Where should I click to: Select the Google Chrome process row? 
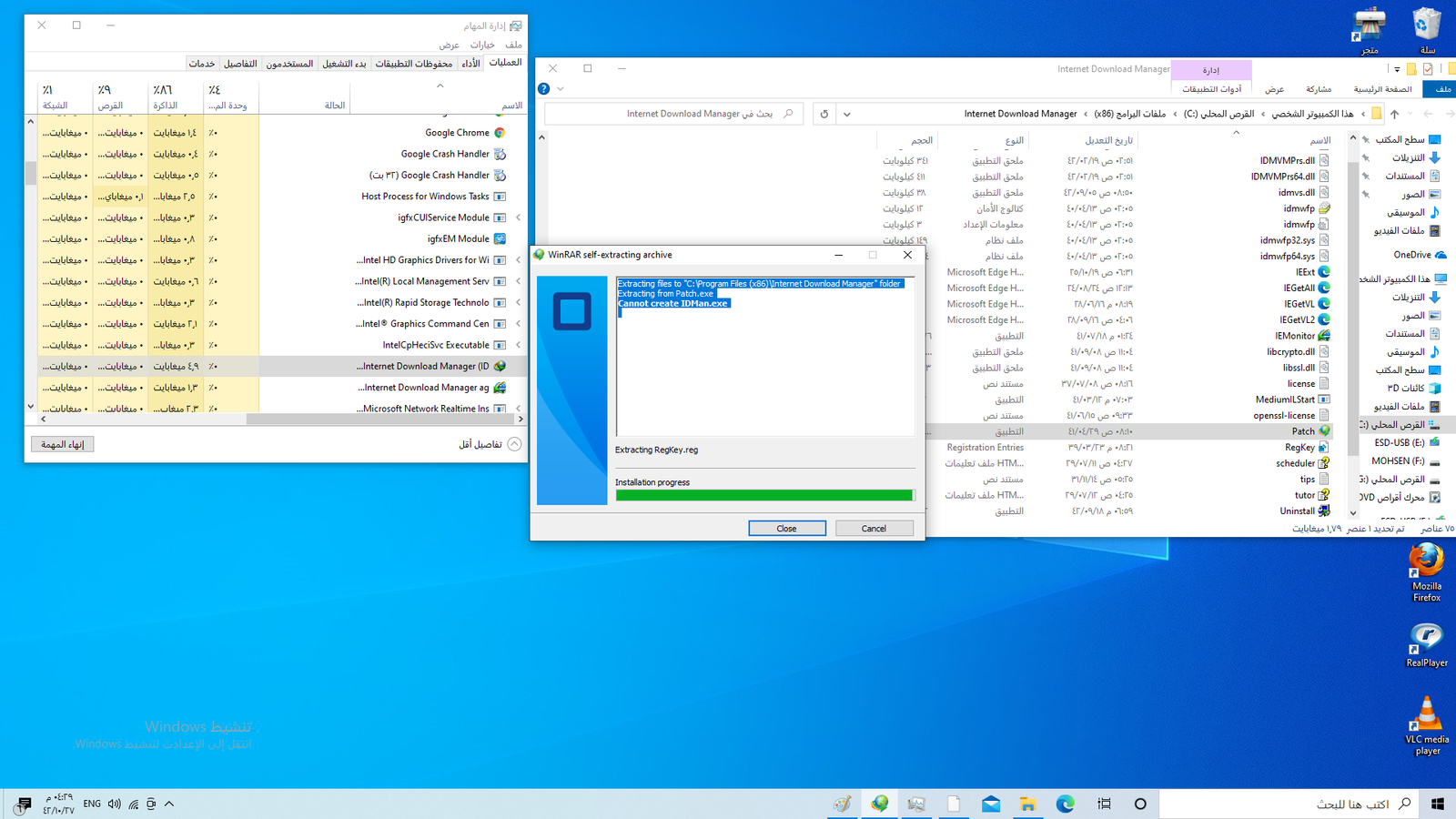point(282,133)
